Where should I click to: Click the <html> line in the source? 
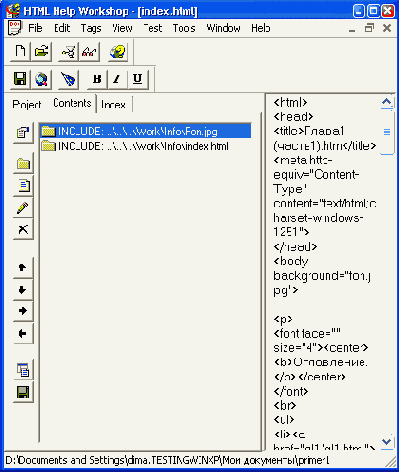290,102
